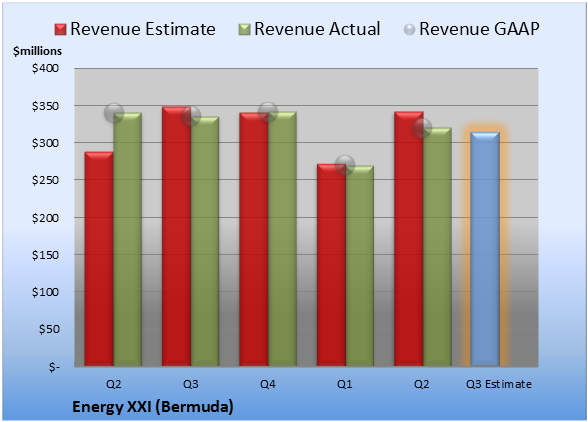Select the green actual bar for Q1
This screenshot has height=422, width=588.
click(x=360, y=266)
